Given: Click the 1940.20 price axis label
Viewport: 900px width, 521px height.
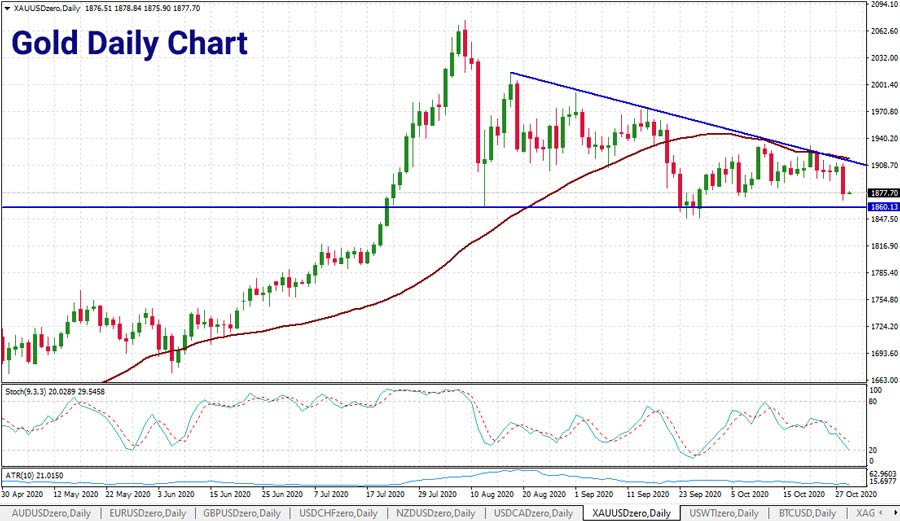Looking at the screenshot, I should point(885,138).
